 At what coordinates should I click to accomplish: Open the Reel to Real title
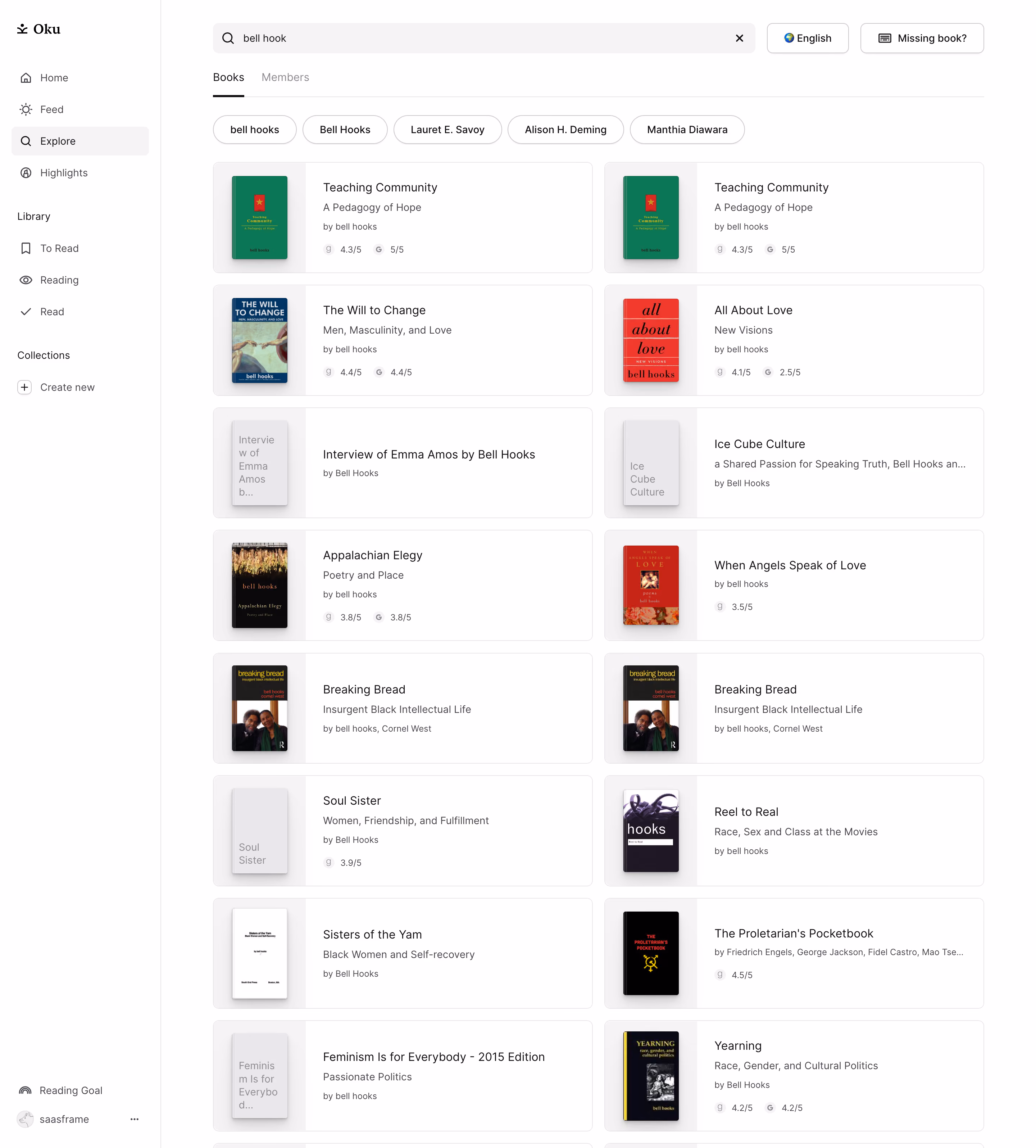746,812
